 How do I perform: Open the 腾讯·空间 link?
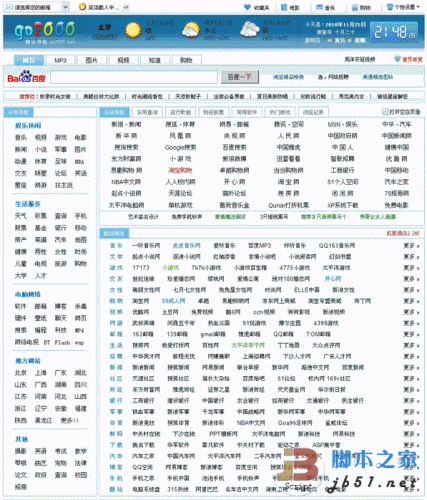point(289,124)
